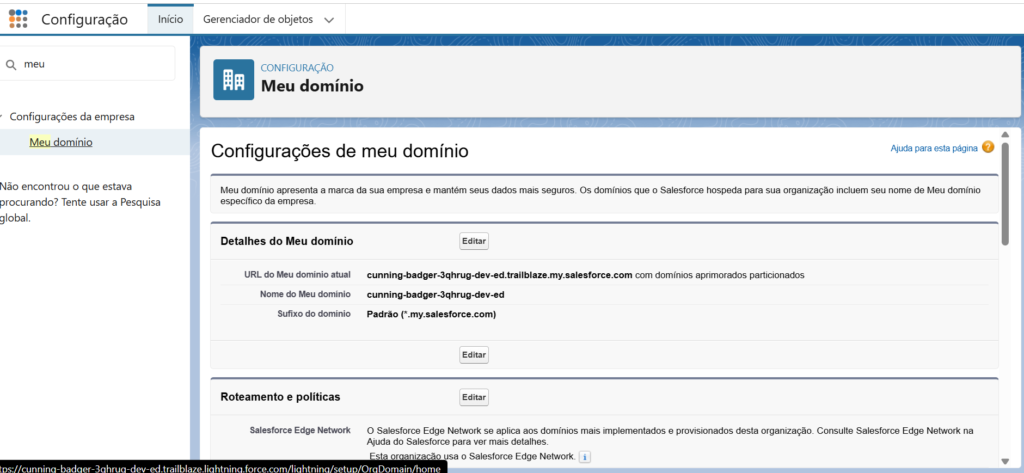
Task: Click the URL do Meu domínio atual label
Action: coord(297,275)
